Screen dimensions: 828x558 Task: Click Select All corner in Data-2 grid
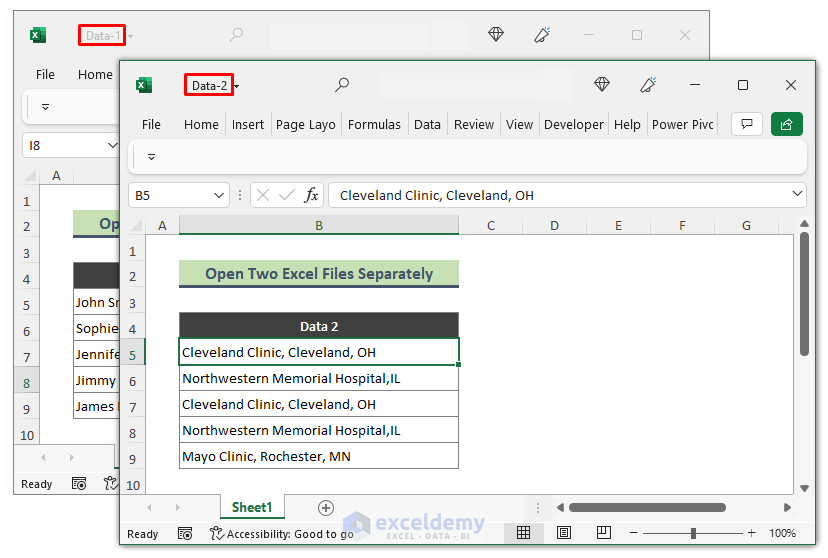[x=136, y=226]
